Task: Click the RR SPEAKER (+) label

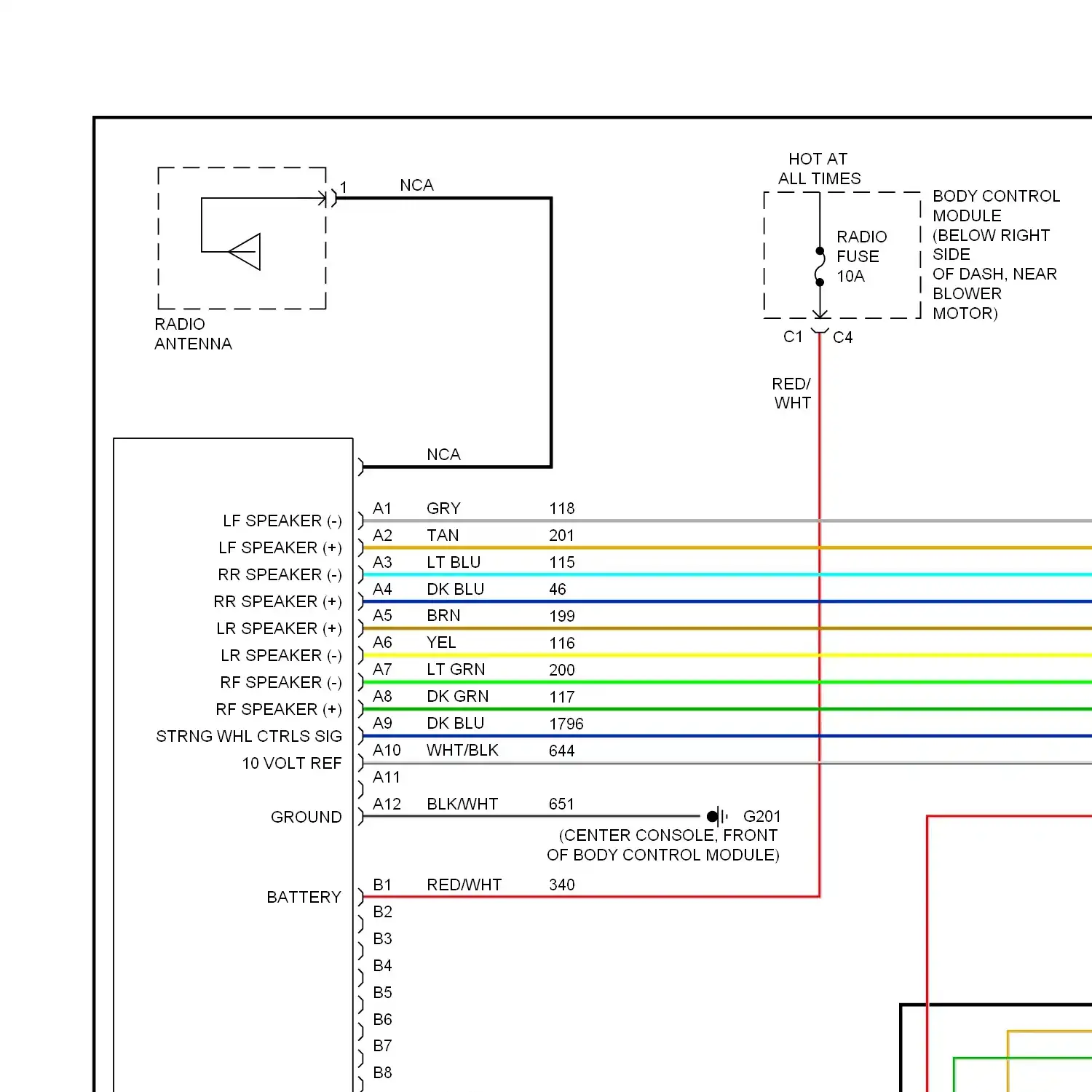Action: coord(278,602)
